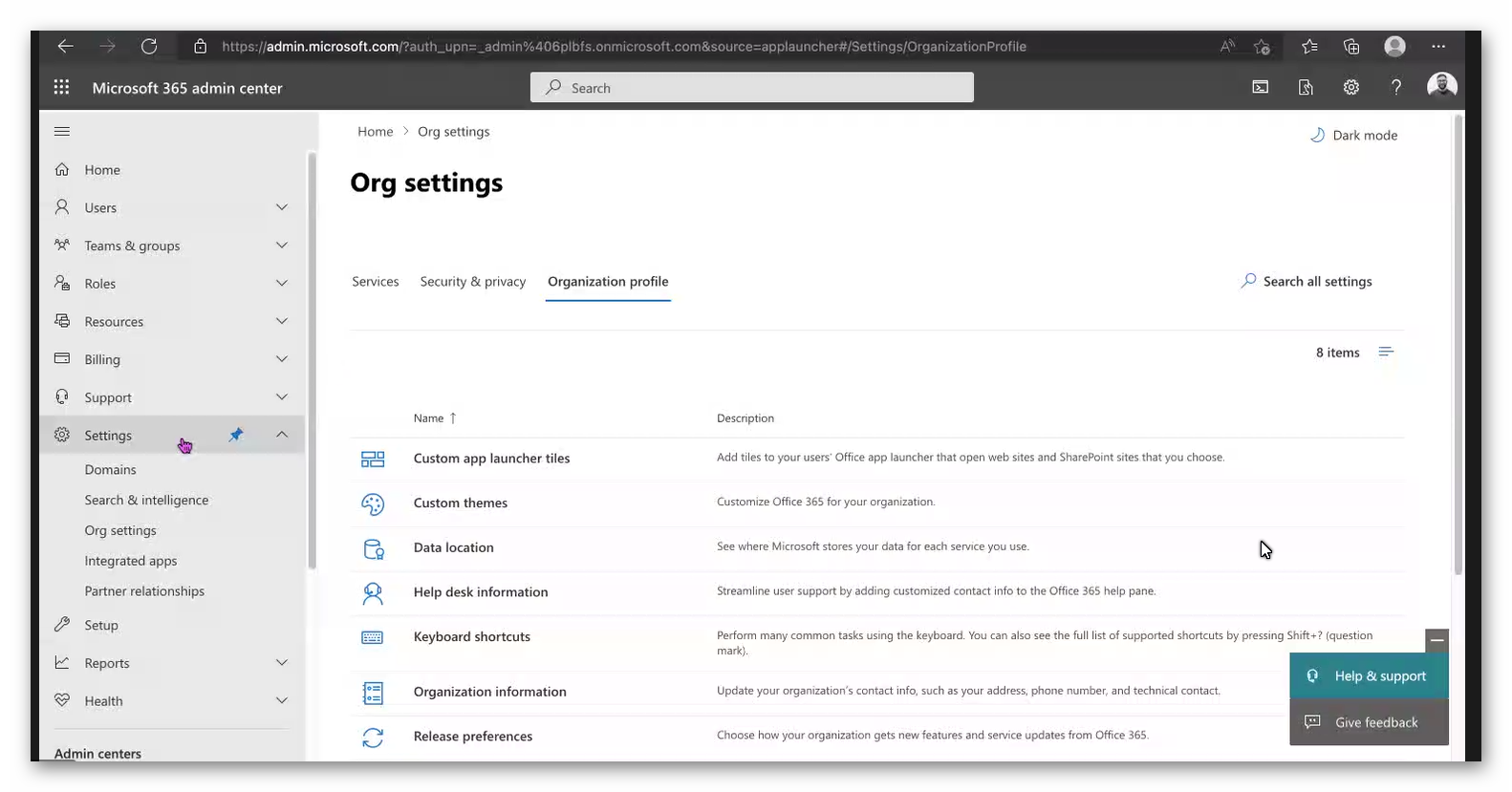1512x792 pixels.
Task: Open Domains under Settings
Action: [x=111, y=469]
